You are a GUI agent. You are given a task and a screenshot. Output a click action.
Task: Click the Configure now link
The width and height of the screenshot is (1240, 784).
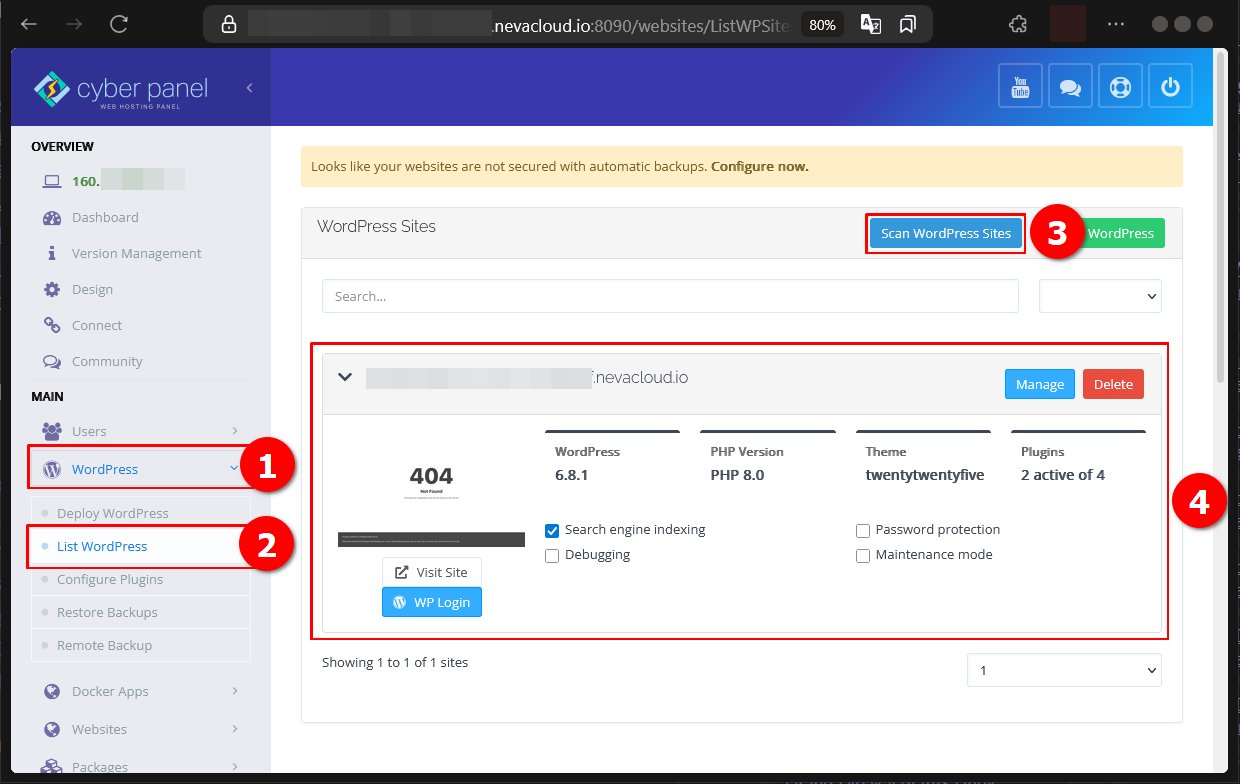(760, 167)
